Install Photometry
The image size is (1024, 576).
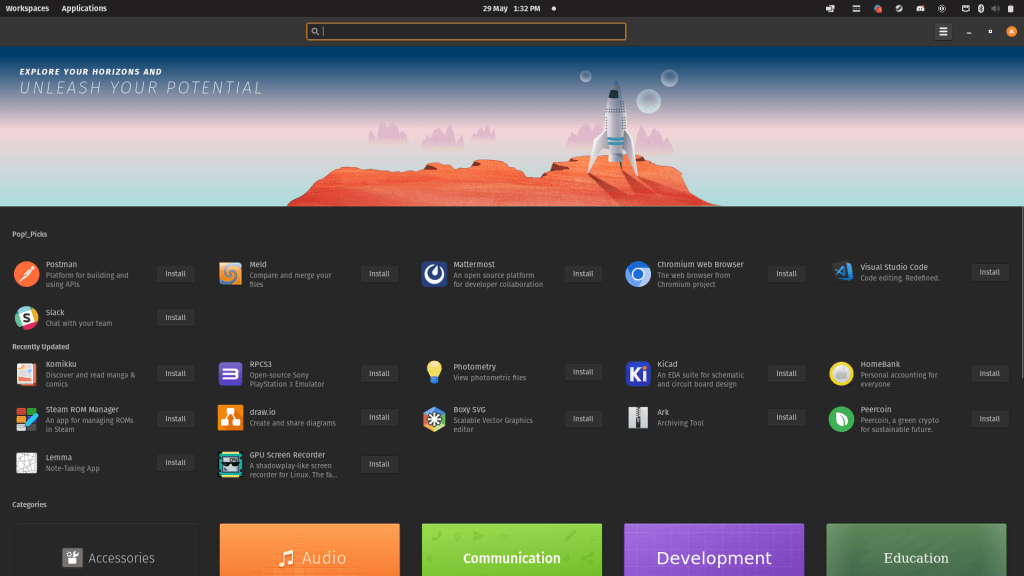(x=583, y=372)
